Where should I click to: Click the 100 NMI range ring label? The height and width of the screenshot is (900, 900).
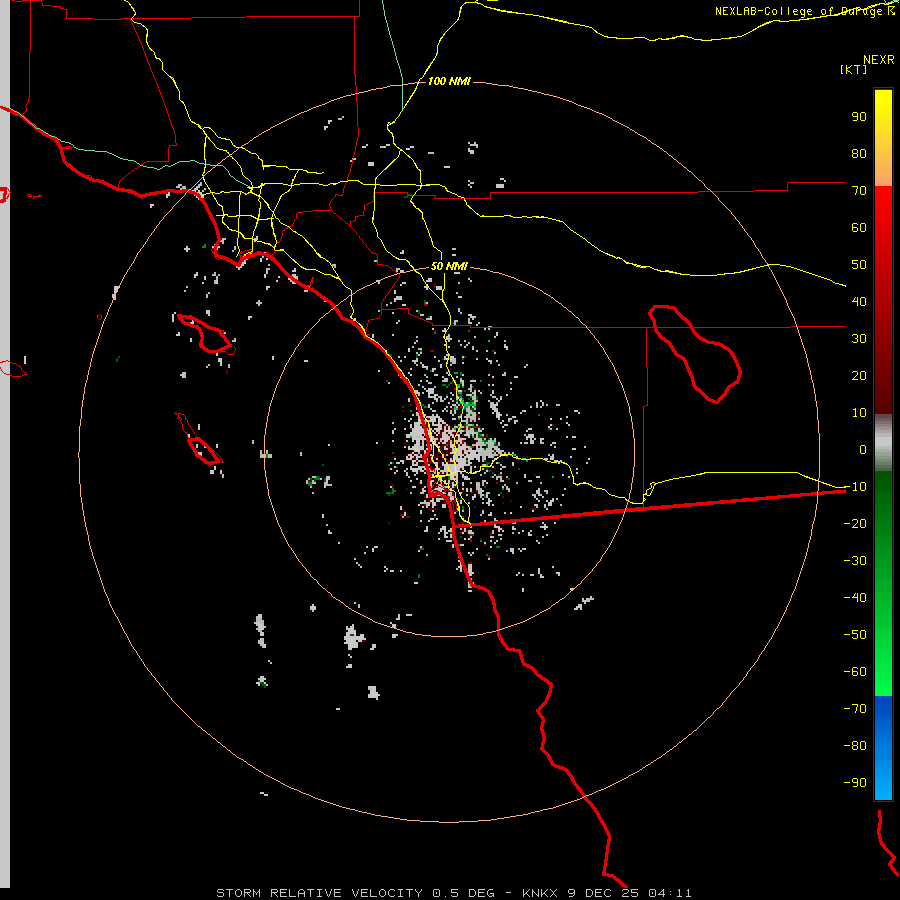click(449, 82)
